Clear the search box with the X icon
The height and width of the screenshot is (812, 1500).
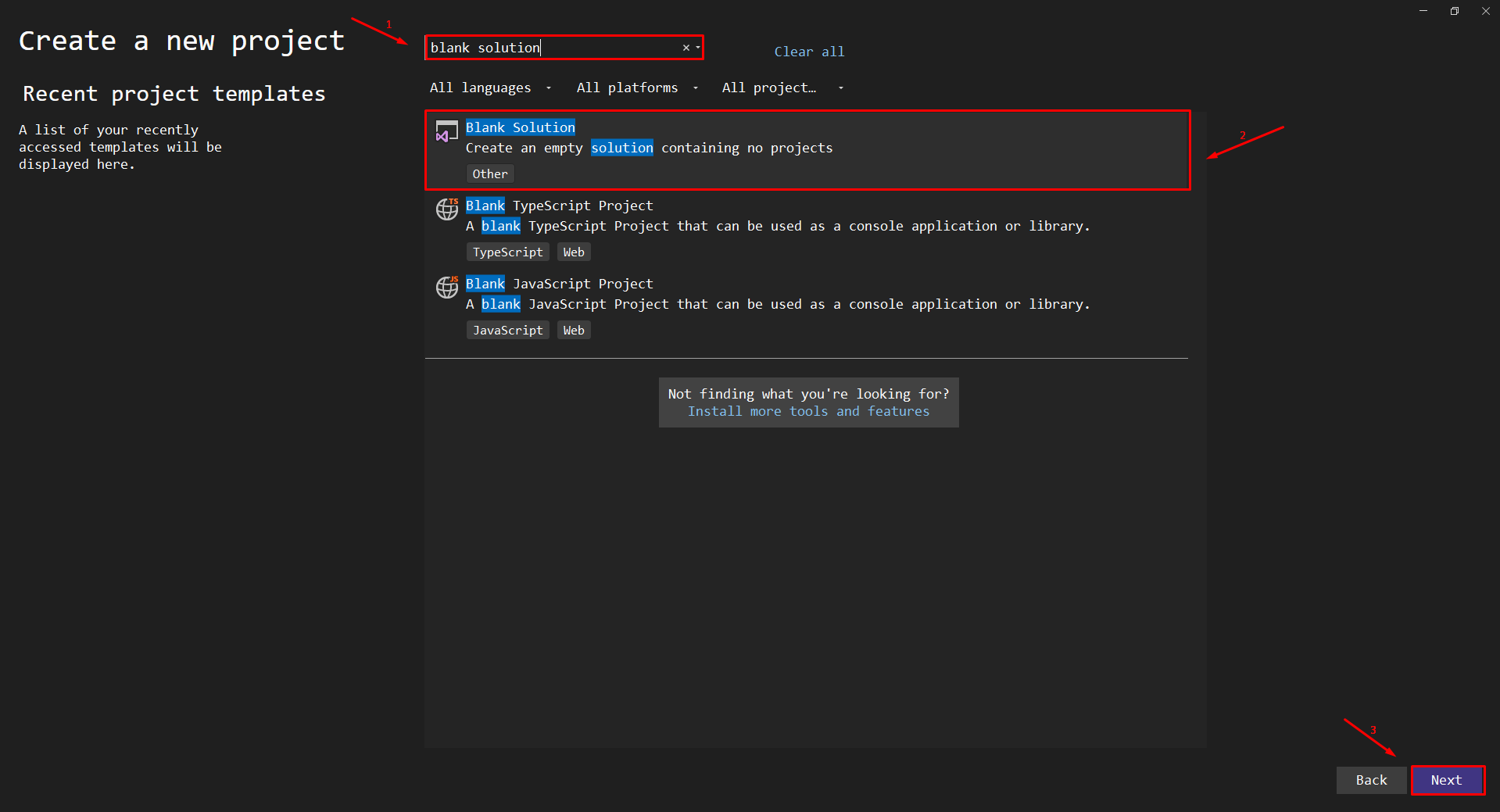point(686,48)
